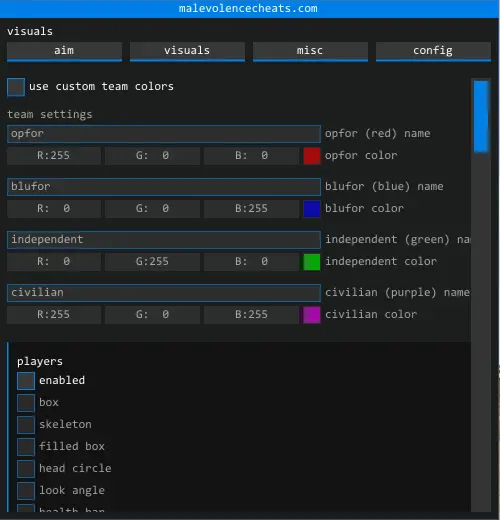Viewport: 500px width, 520px height.
Task: Toggle the players enabled checkbox
Action: [26, 381]
